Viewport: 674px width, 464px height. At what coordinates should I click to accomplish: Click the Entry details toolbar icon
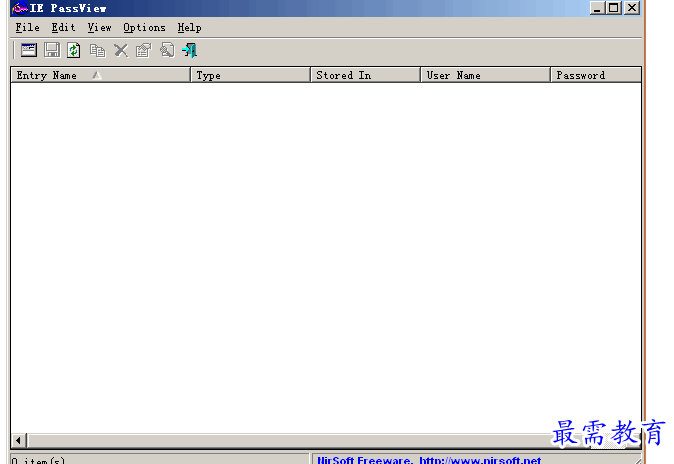(29, 50)
